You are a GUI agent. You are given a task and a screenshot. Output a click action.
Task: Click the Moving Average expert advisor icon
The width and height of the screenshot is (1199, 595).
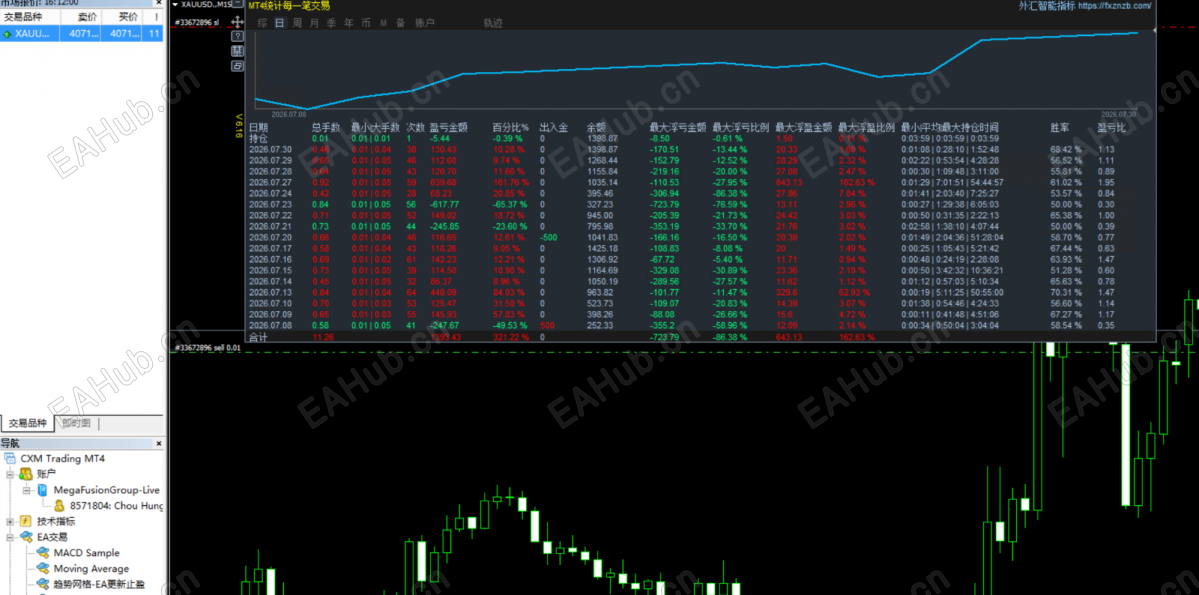[x=42, y=568]
